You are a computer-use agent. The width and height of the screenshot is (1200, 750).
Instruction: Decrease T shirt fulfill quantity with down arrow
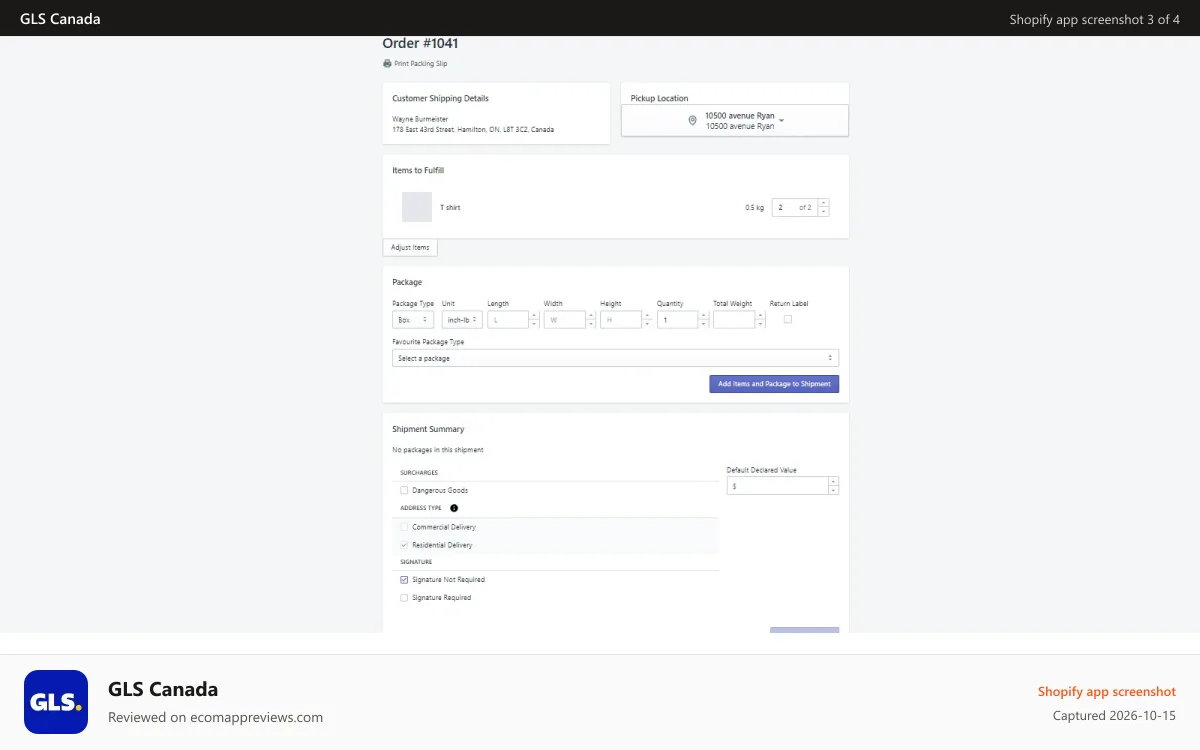[x=824, y=212]
